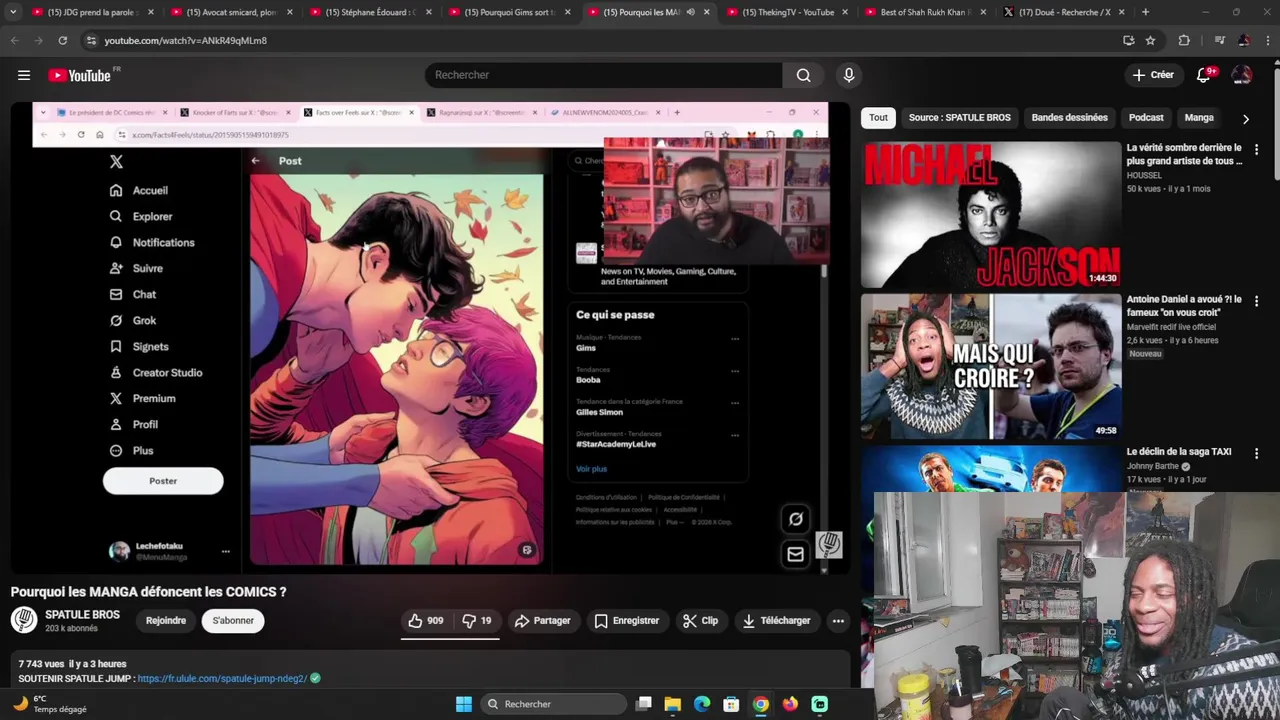Screen dimensions: 1280x720
Task: View site information next to the URL
Action: (91, 40)
